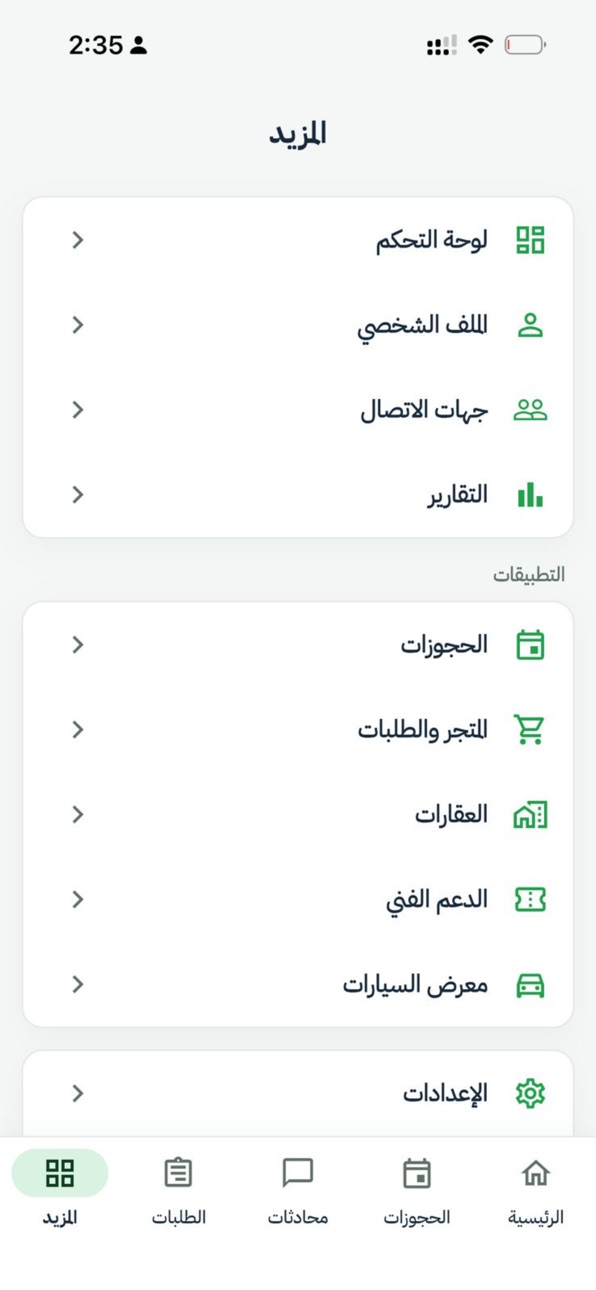Image resolution: width=596 pixels, height=1290 pixels.
Task: Expand the التقارير row chevron arrow
Action: tap(78, 495)
